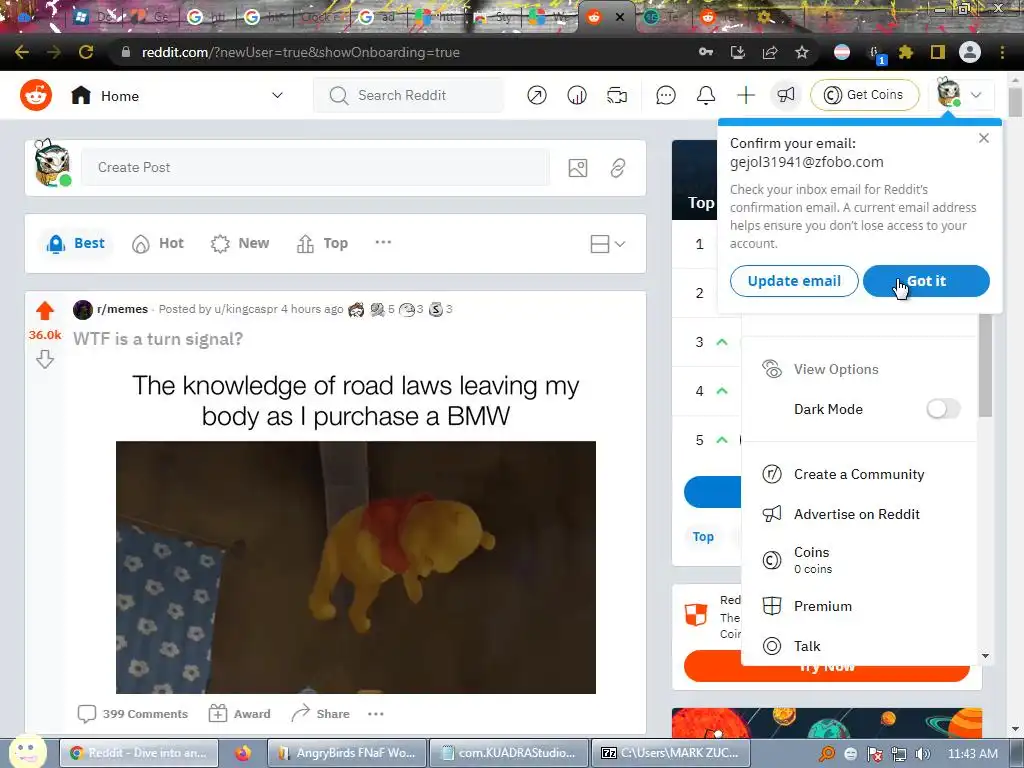Select the Hot sort tab
The image size is (1024, 768).
coord(158,244)
